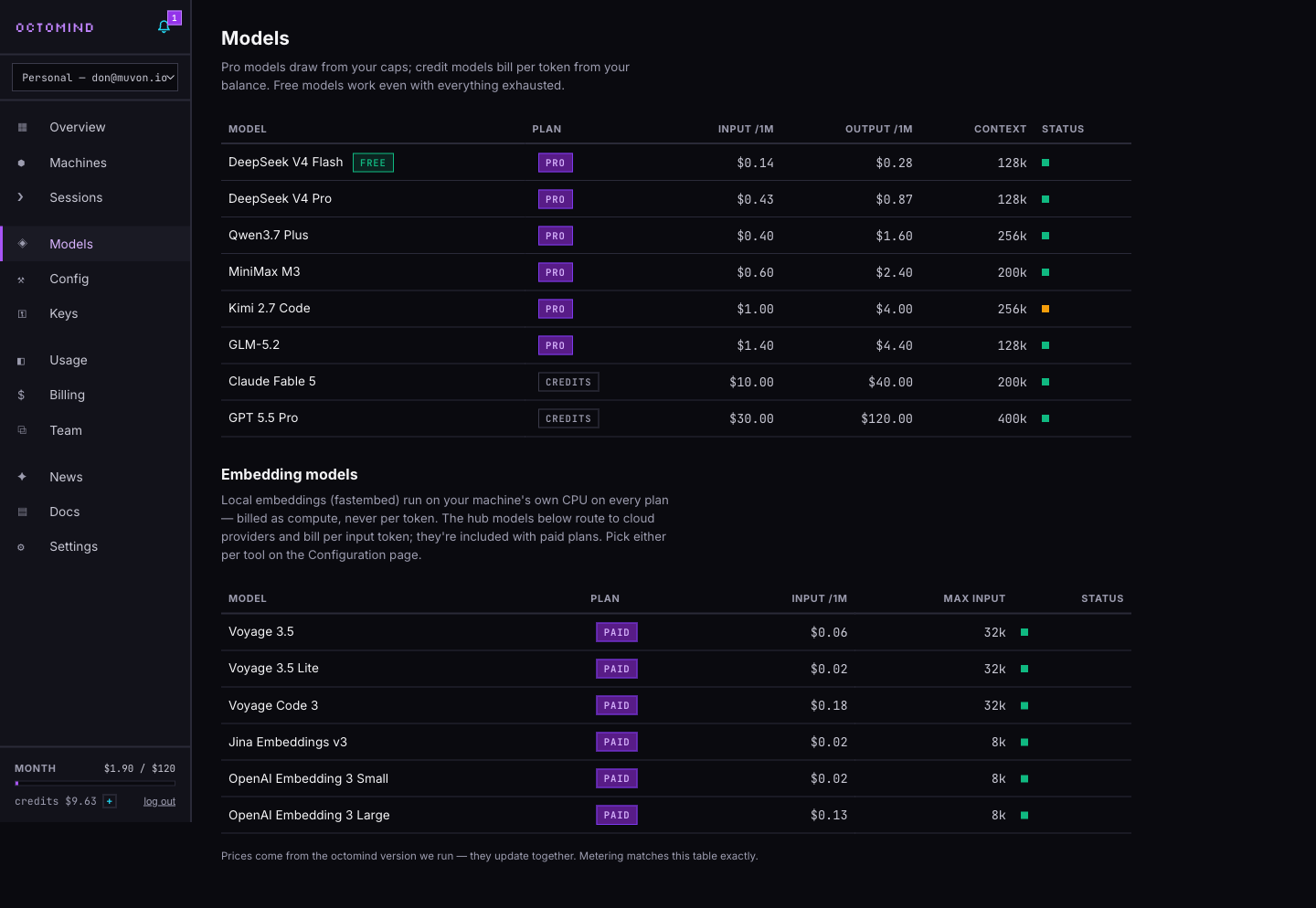Select the Kimi 2.7 Code model name
This screenshot has width=1316, height=908.
[270, 308]
